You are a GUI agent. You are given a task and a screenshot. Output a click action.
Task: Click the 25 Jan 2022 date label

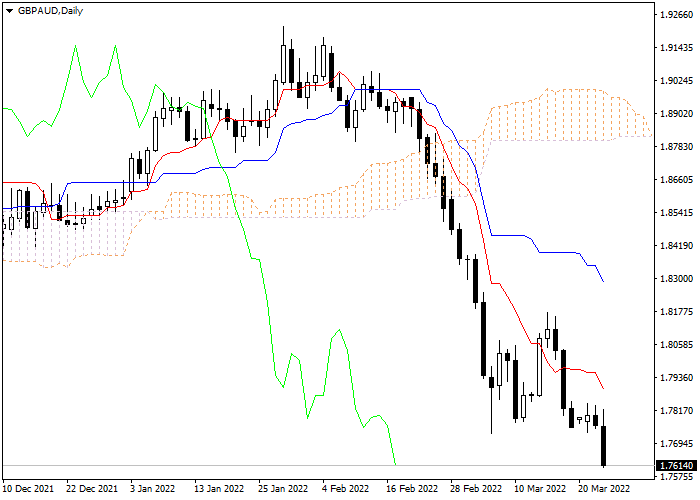point(283,489)
